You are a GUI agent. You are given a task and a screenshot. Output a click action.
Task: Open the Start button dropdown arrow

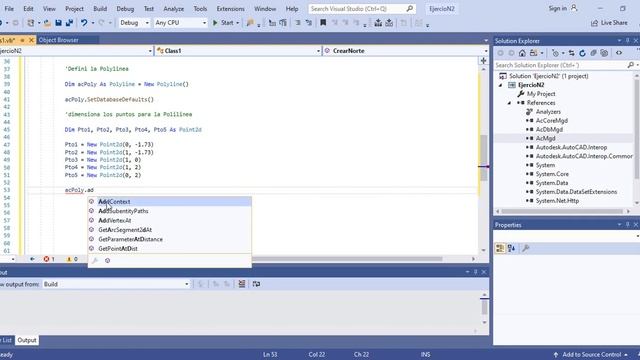(x=238, y=23)
